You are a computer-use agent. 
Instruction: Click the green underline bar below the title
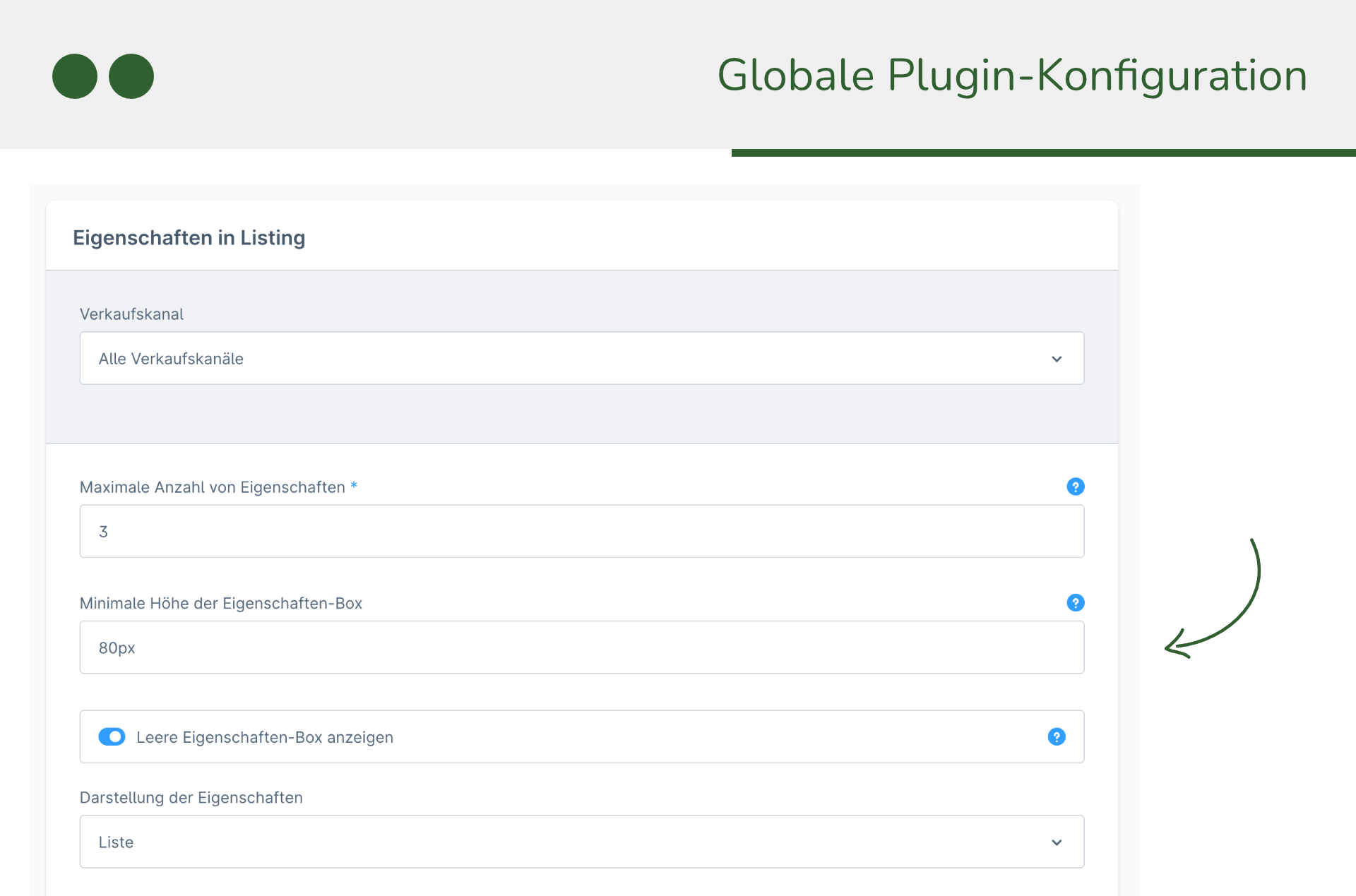coord(1042,153)
